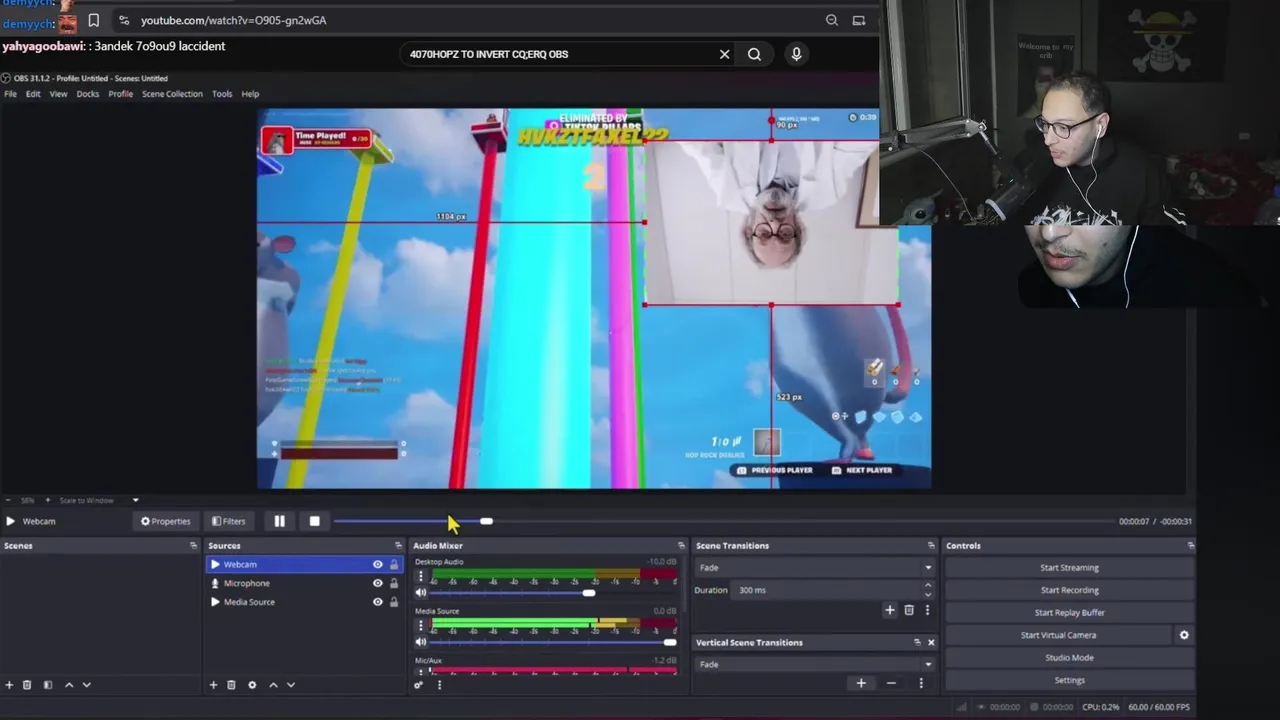This screenshot has width=1280, height=720.
Task: Move scene up in the Scenes dock
Action: pyautogui.click(x=69, y=685)
